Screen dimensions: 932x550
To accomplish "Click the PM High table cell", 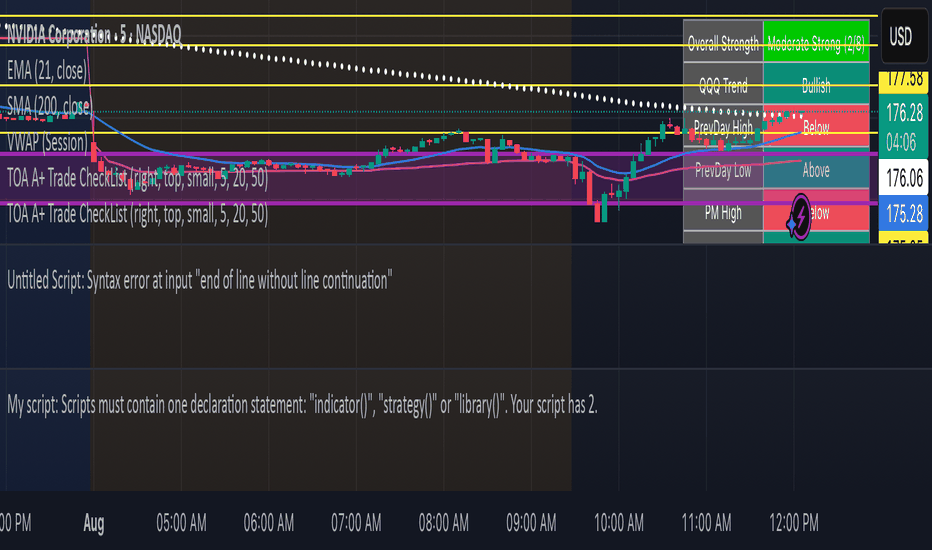I will [723, 212].
